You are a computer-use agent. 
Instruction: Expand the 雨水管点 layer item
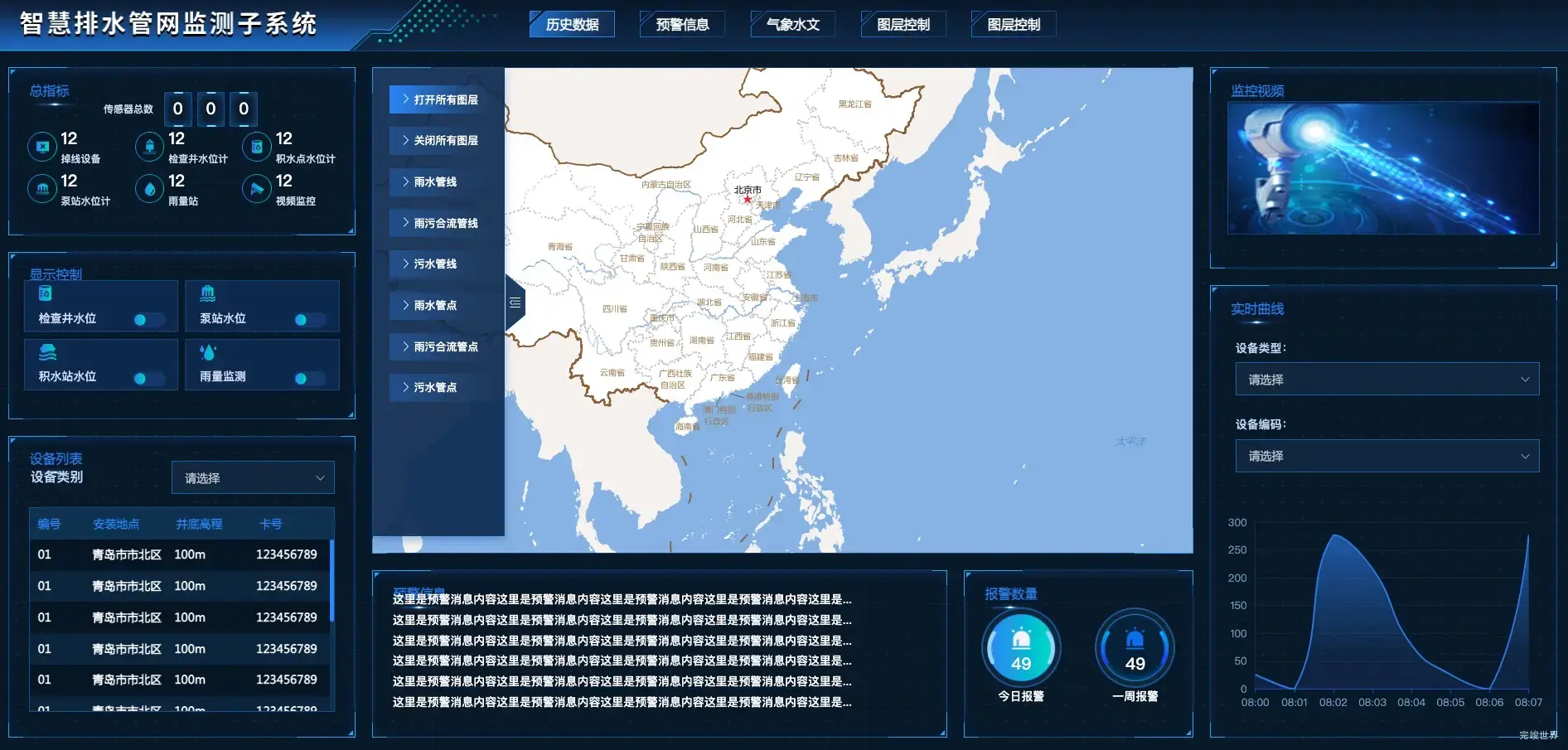[x=438, y=305]
